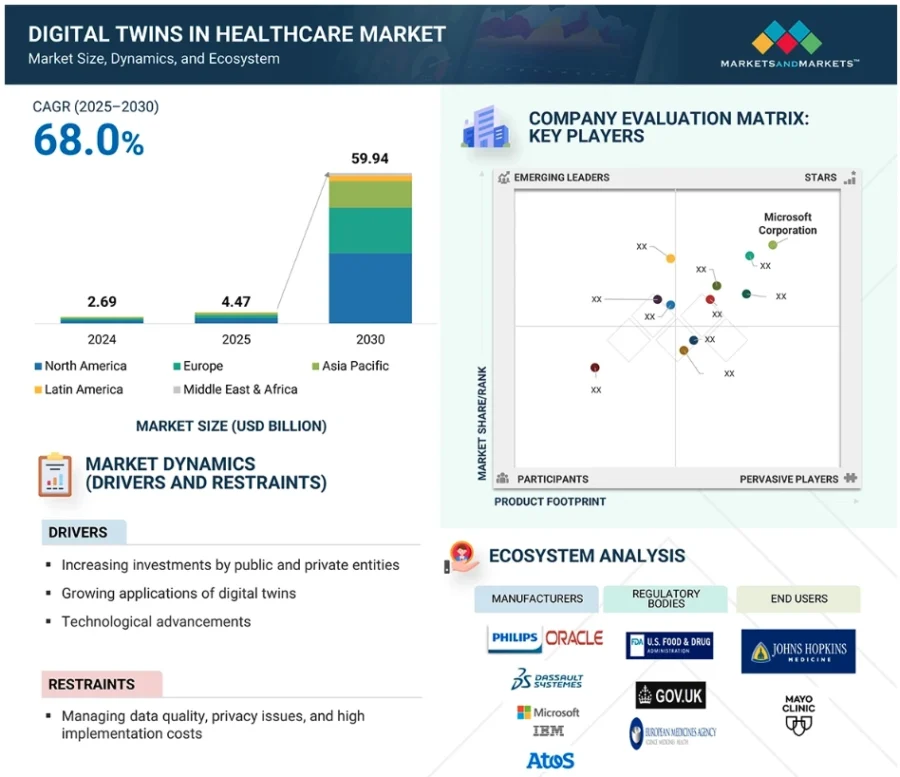Select the End Users category tab
The width and height of the screenshot is (900, 777).
[798, 599]
